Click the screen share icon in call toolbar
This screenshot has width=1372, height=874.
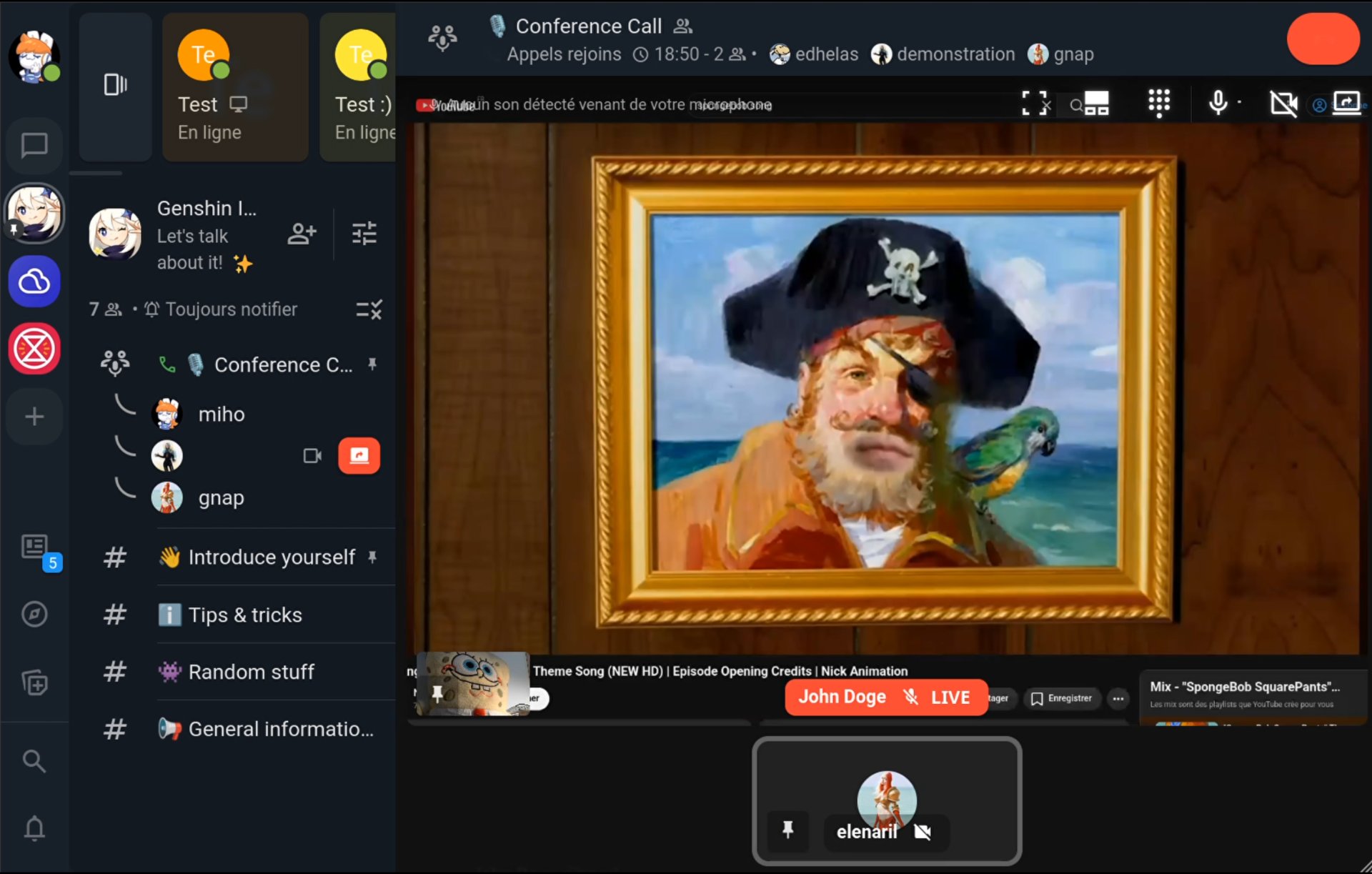tap(1346, 104)
